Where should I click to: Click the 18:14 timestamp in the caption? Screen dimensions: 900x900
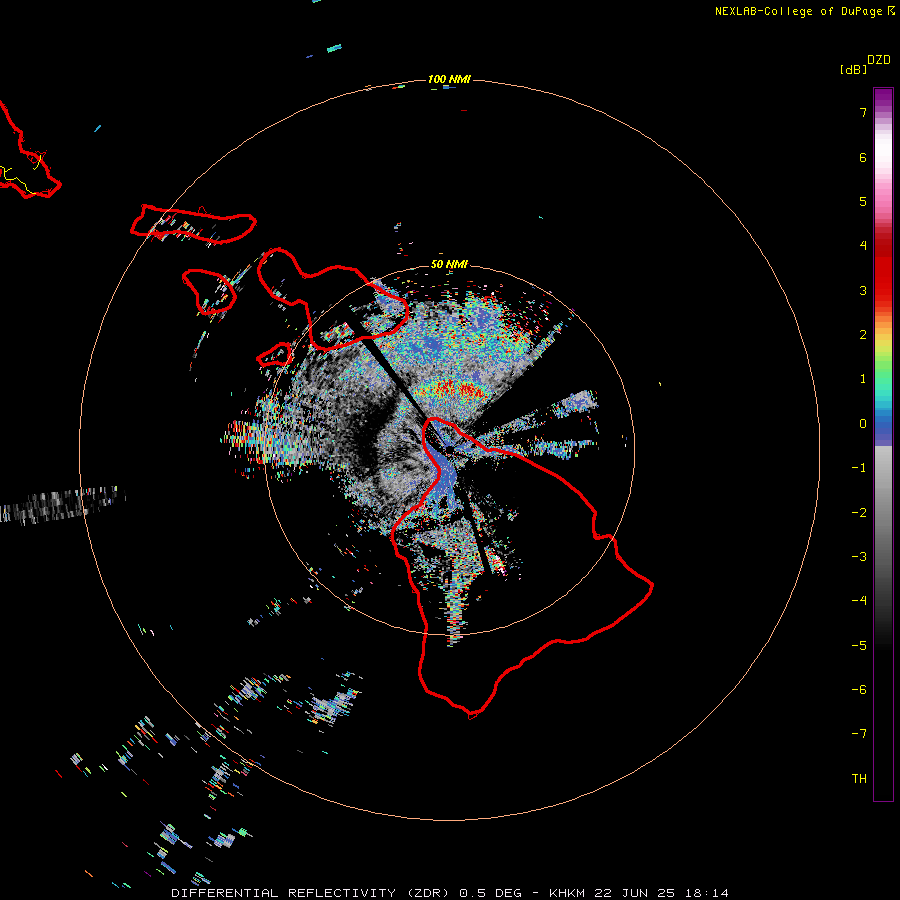pyautogui.click(x=707, y=893)
